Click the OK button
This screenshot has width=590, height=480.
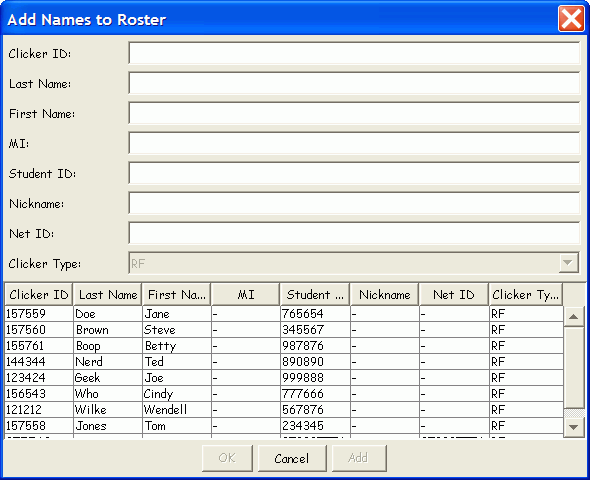227,458
